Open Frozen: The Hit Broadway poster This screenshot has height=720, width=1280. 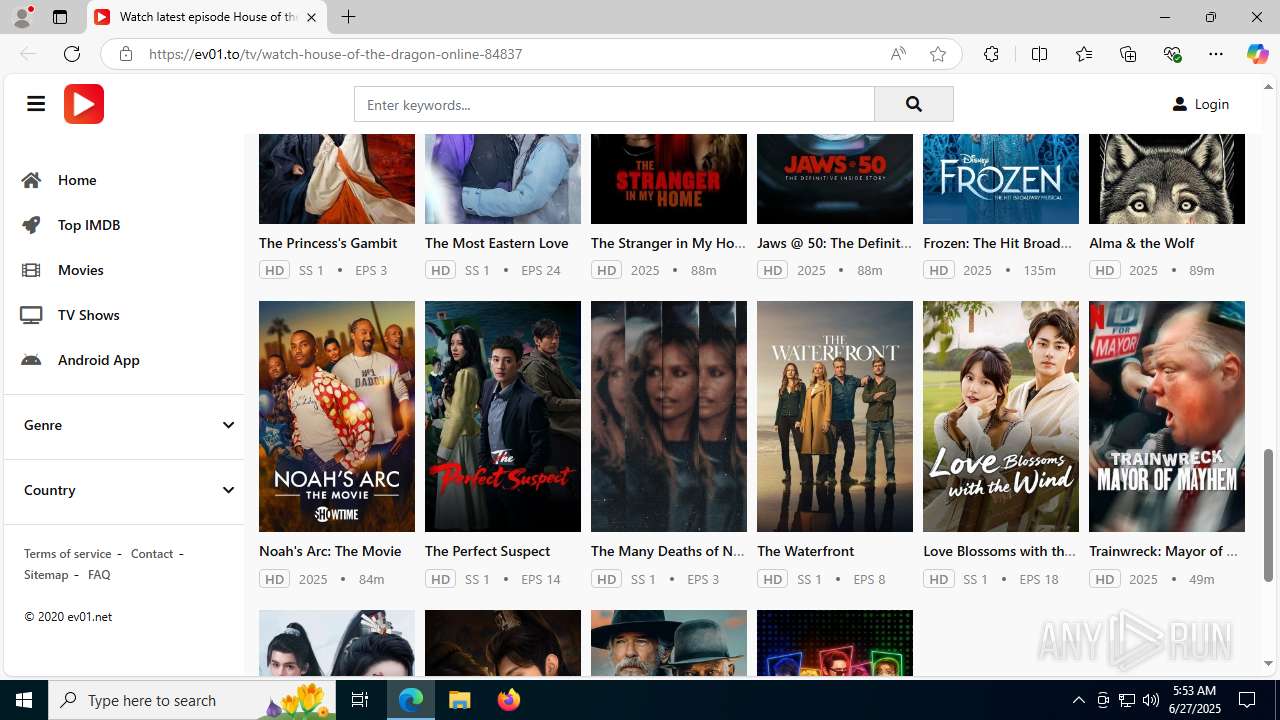[x=1001, y=178]
